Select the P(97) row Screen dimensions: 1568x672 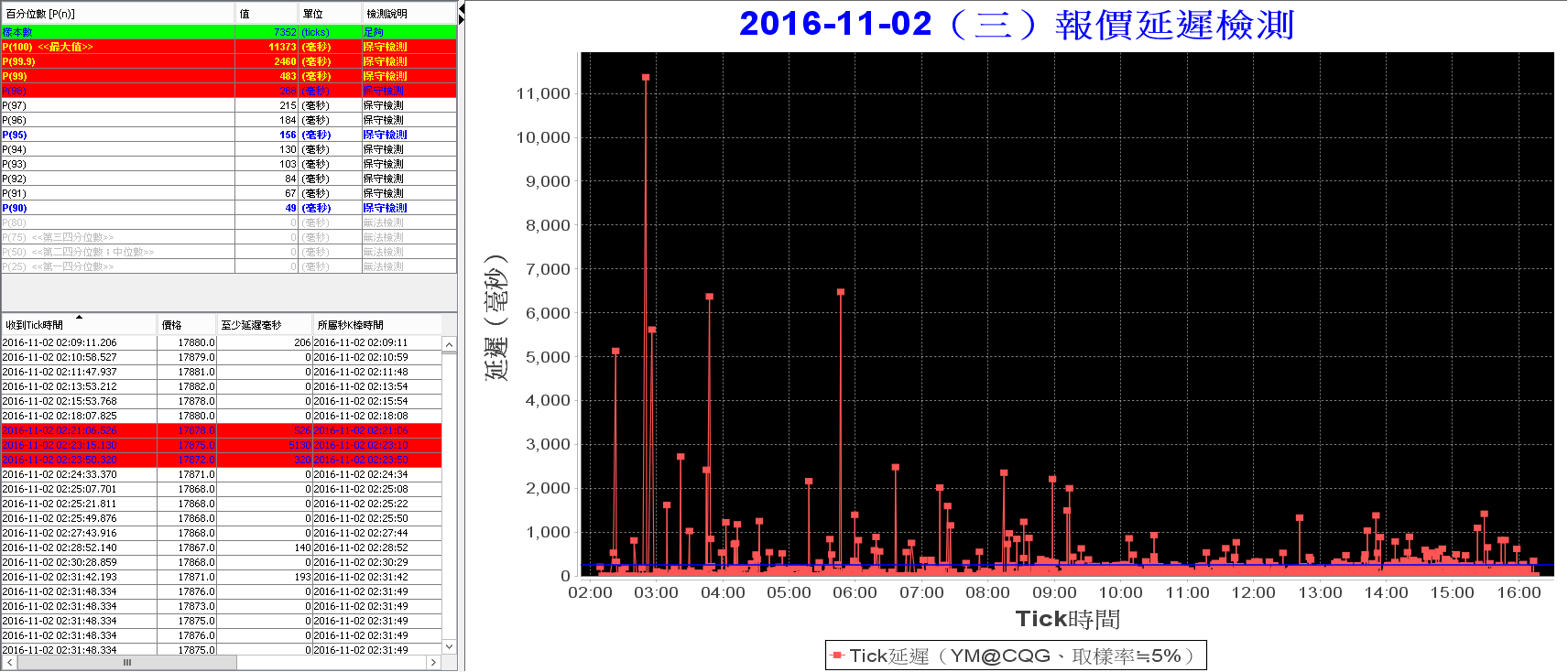(229, 105)
